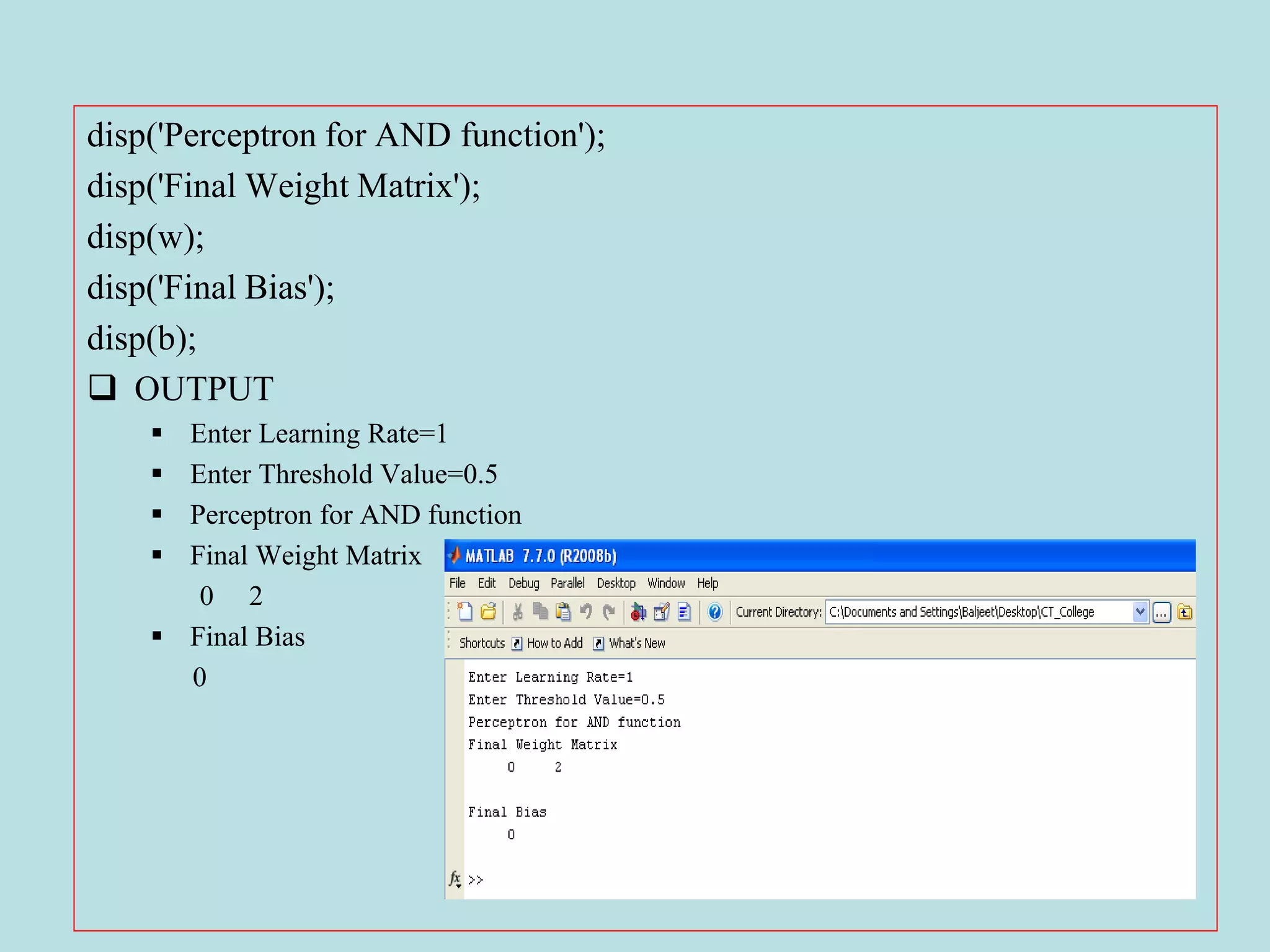Image resolution: width=1270 pixels, height=952 pixels.
Task: Click the slide line disp('Final Bias');
Action: (211, 288)
